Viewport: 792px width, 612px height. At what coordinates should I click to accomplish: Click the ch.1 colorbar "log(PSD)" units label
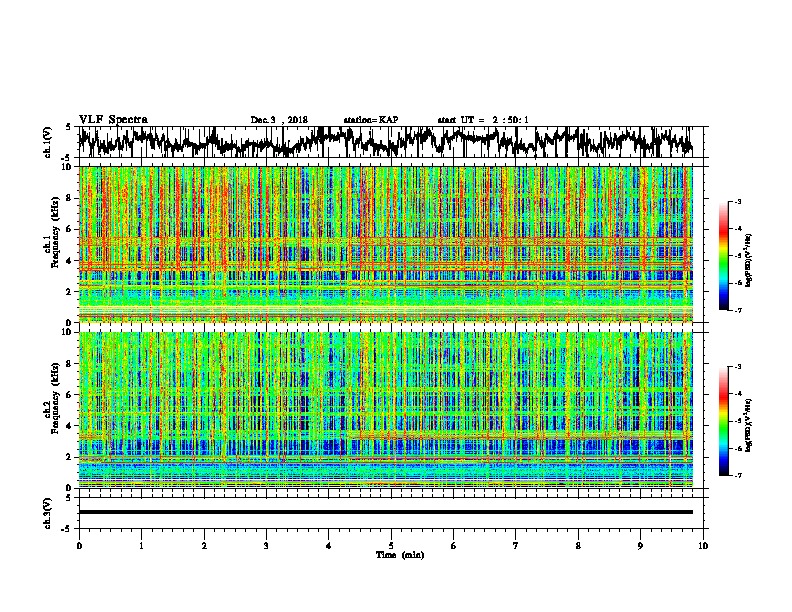749,261
